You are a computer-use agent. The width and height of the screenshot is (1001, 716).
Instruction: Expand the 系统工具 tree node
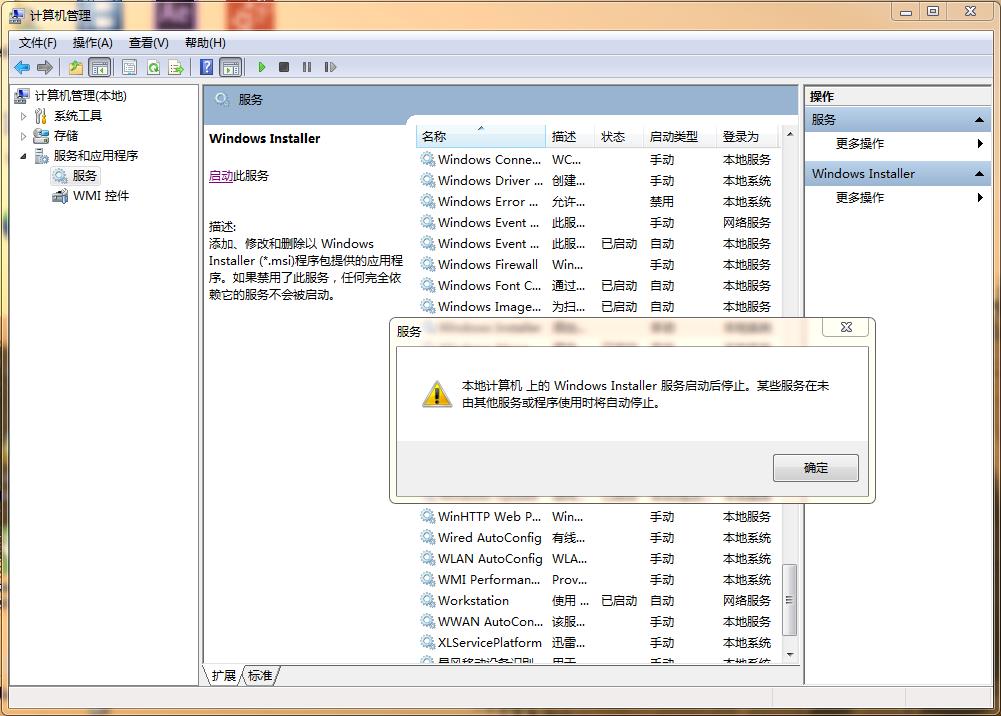pos(24,116)
